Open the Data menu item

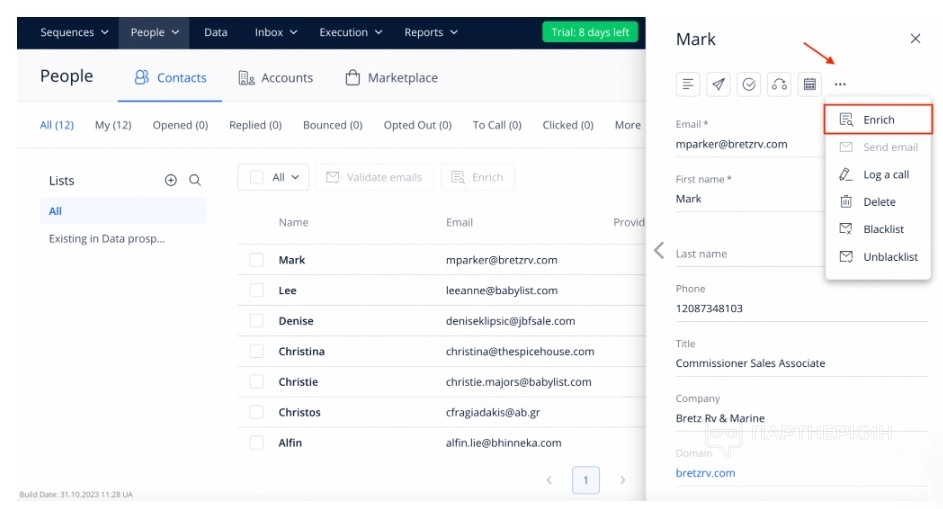[x=216, y=32]
